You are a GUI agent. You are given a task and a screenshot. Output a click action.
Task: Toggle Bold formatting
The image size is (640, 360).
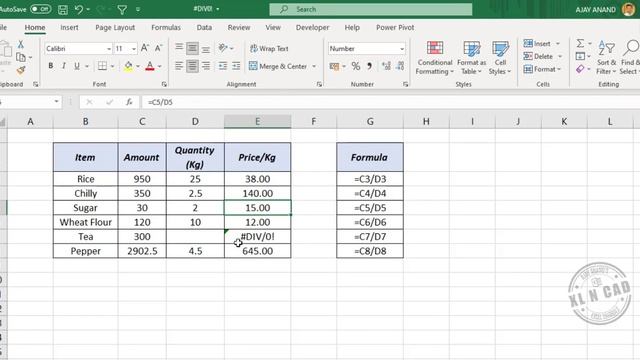tap(51, 66)
